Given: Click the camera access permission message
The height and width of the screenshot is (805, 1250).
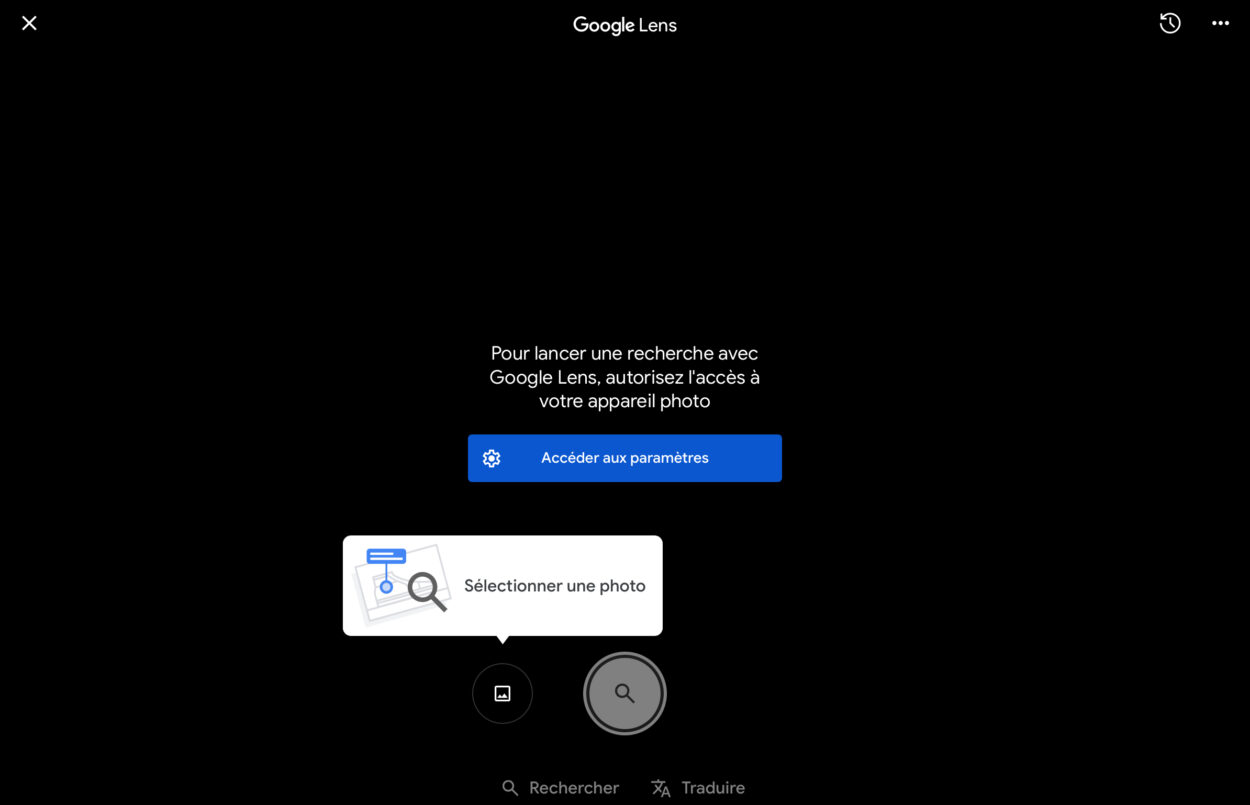Looking at the screenshot, I should (624, 377).
